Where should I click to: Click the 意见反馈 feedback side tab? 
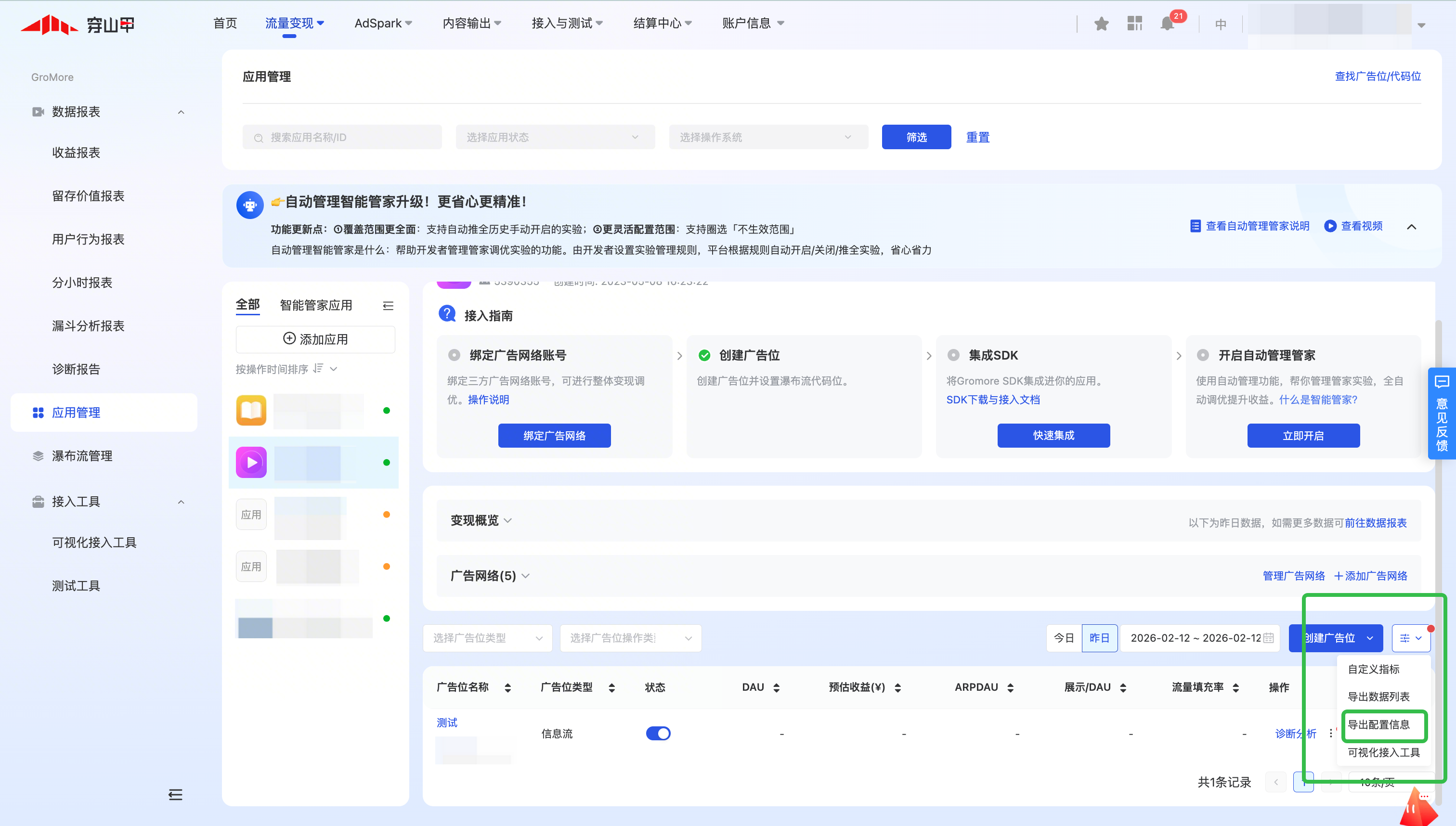click(1441, 413)
